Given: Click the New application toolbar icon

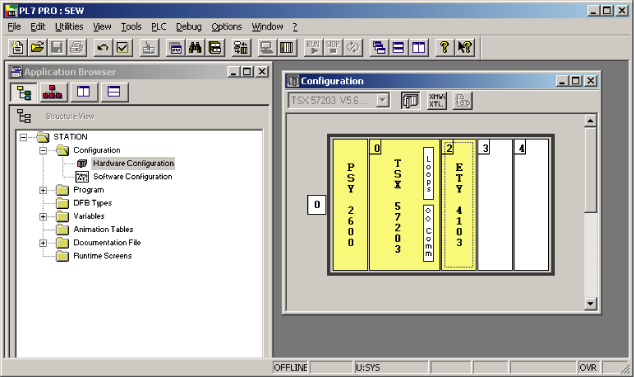Looking at the screenshot, I should point(17,47).
